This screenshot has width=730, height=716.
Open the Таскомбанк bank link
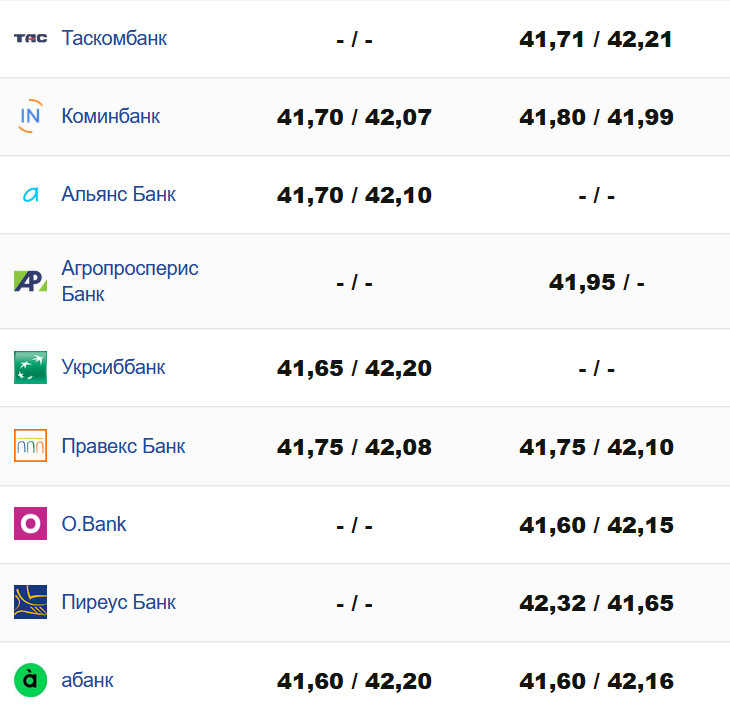tap(114, 38)
